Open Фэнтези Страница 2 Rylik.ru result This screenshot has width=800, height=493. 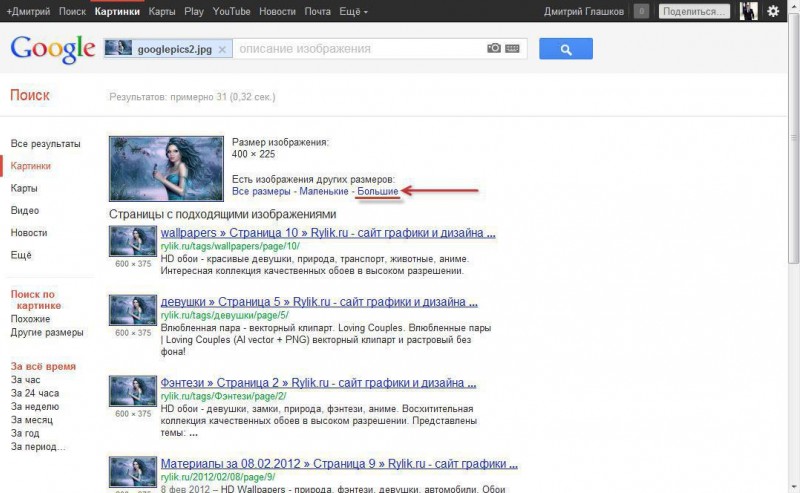pos(318,383)
